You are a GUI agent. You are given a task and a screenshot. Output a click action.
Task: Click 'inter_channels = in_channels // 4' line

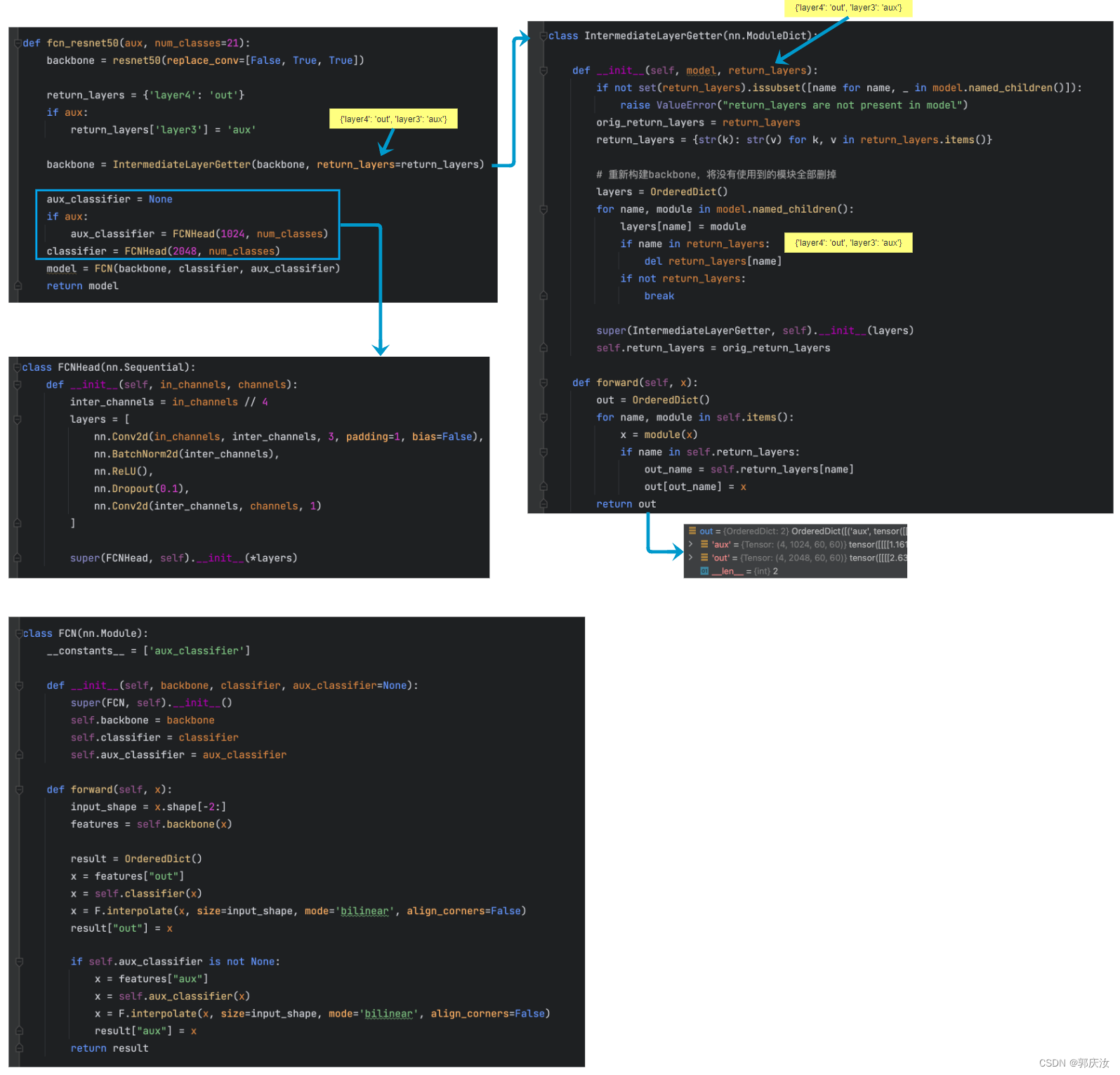[x=169, y=402]
